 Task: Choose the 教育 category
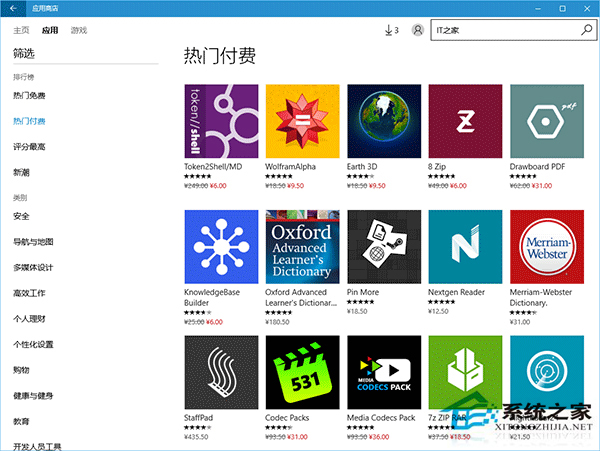(x=21, y=421)
